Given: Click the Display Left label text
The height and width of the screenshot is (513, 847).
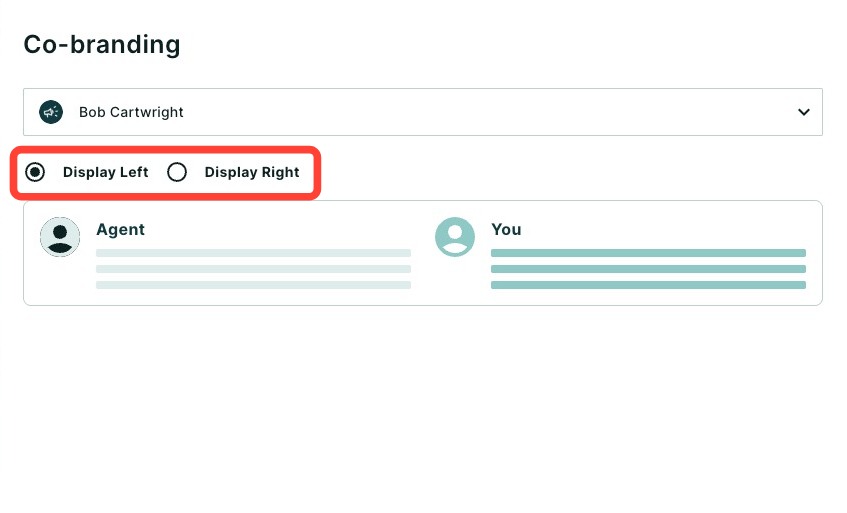Looking at the screenshot, I should (x=105, y=172).
